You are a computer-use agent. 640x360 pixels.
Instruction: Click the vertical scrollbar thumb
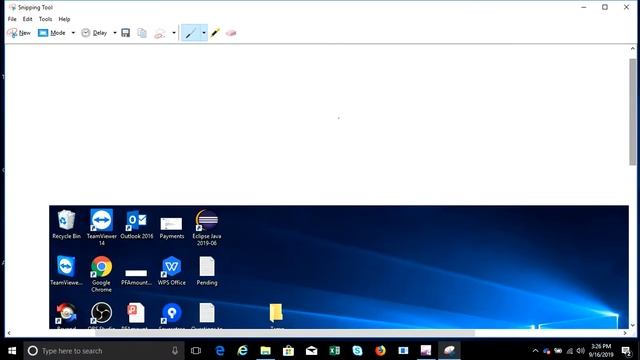point(633,112)
